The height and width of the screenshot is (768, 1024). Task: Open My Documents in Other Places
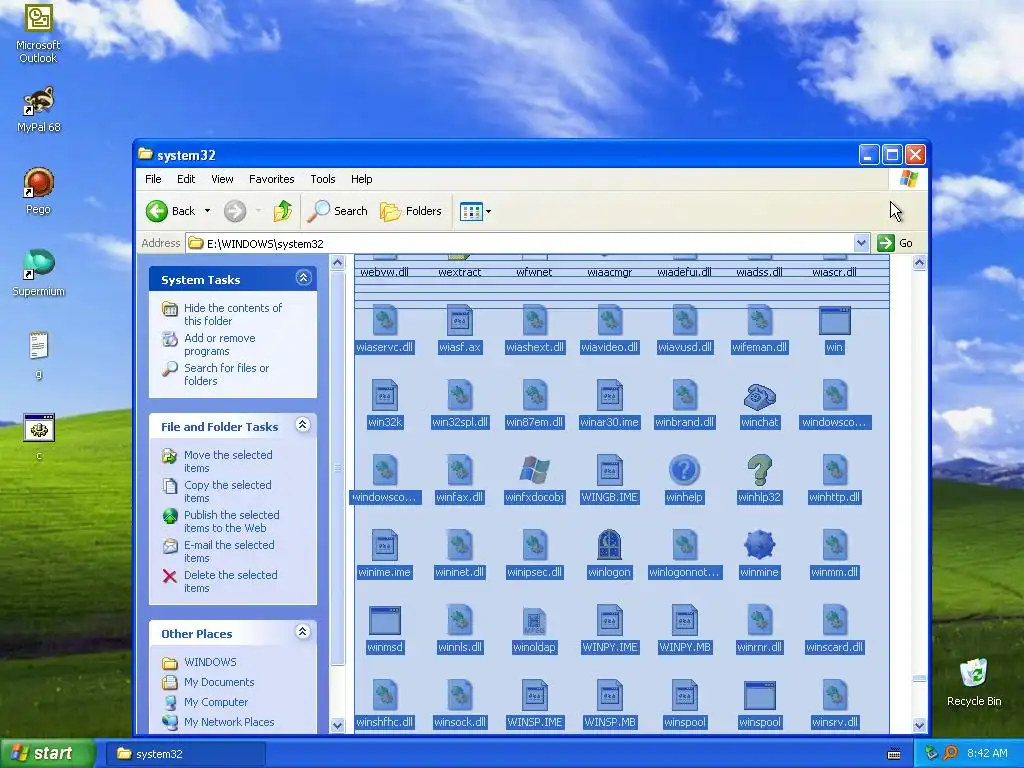tap(219, 682)
